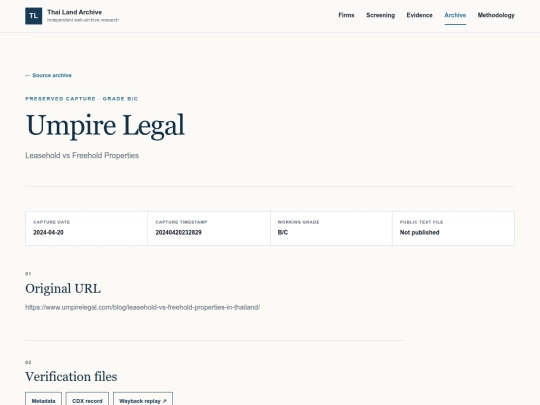Select the original umpirelegal.com URL text
The height and width of the screenshot is (405, 540).
143,307
